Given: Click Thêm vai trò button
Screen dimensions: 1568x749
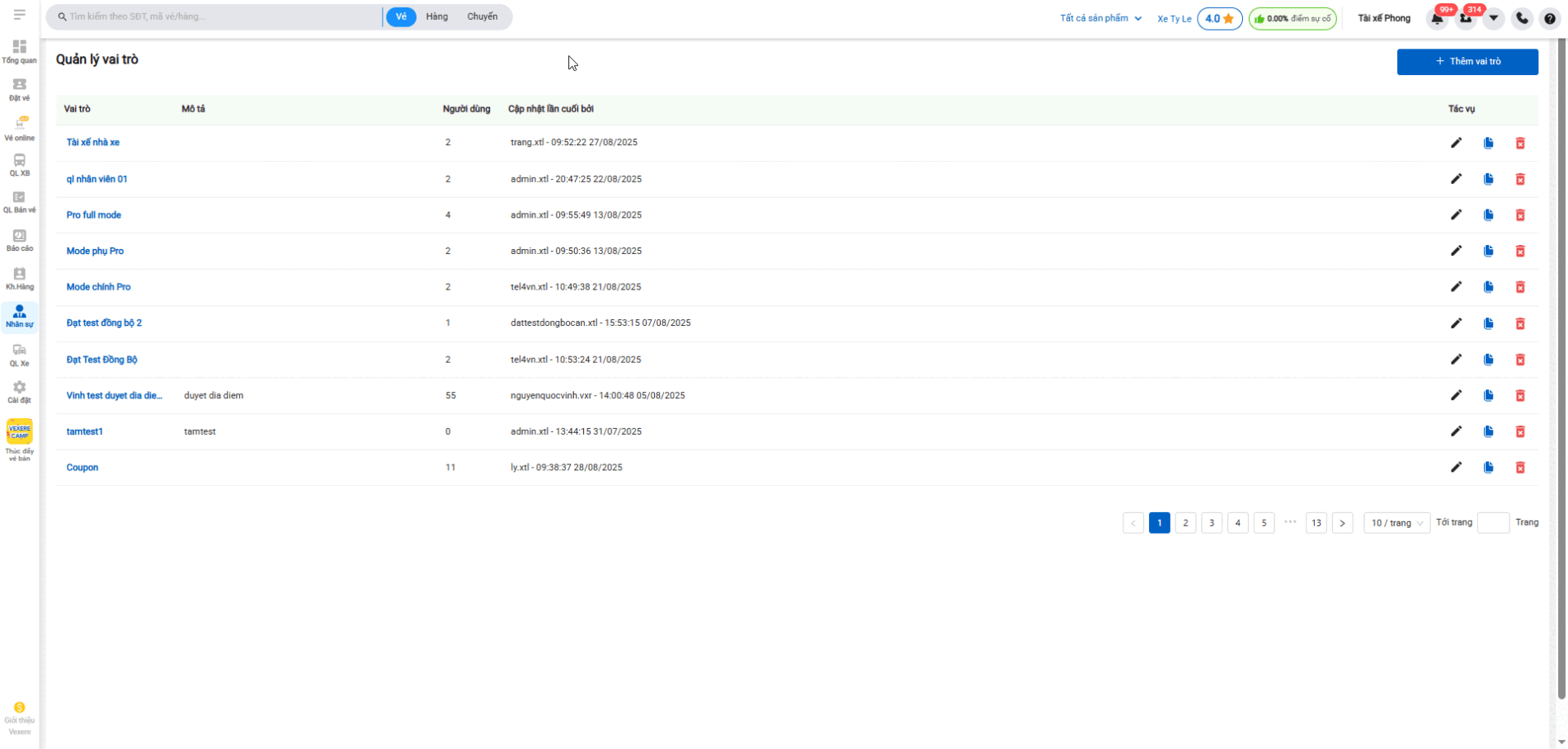Looking at the screenshot, I should [x=1467, y=62].
